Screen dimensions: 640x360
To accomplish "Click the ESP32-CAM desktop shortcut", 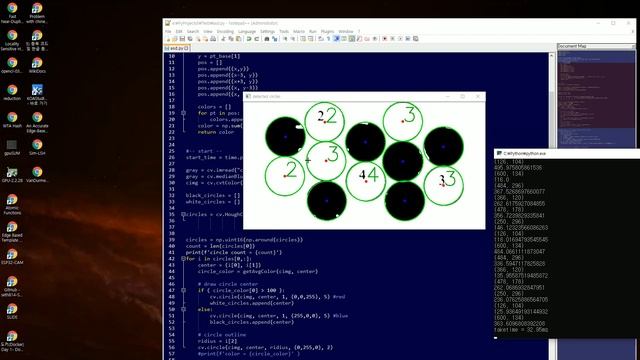I will point(12,257).
